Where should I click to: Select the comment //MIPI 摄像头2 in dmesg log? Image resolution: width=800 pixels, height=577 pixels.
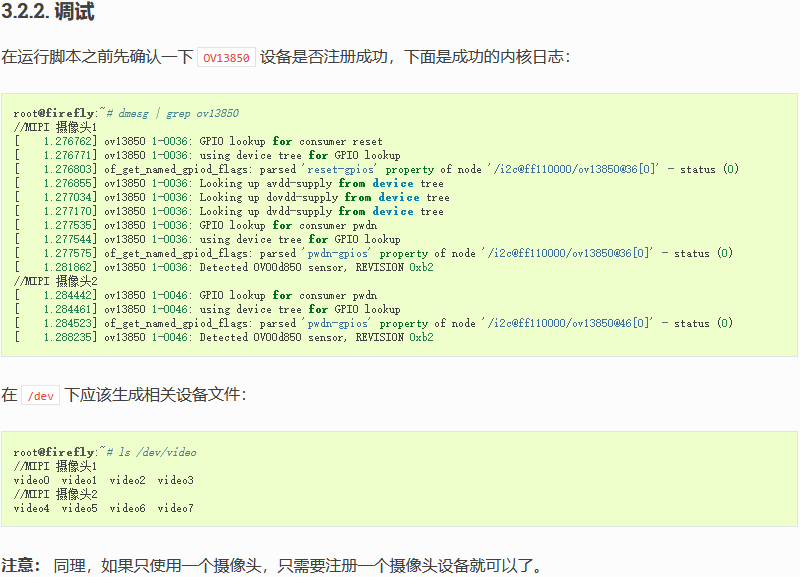coord(55,281)
